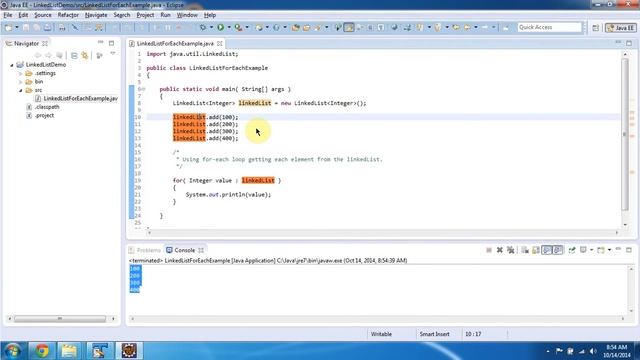Toggle Mark Occurrences highlighted toolbar button
The height and width of the screenshot is (360, 640).
point(349,27)
